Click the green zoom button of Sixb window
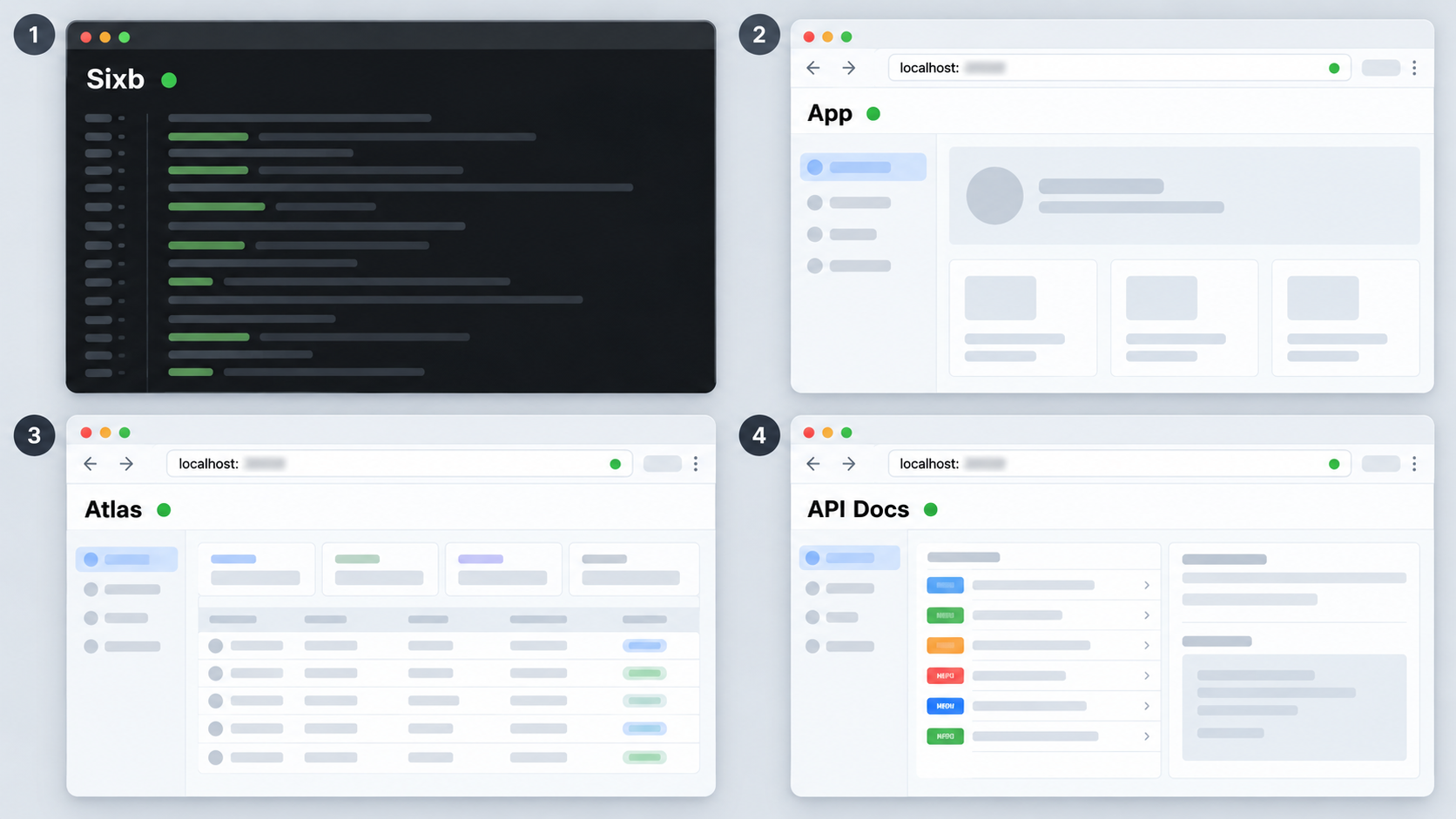 click(125, 37)
